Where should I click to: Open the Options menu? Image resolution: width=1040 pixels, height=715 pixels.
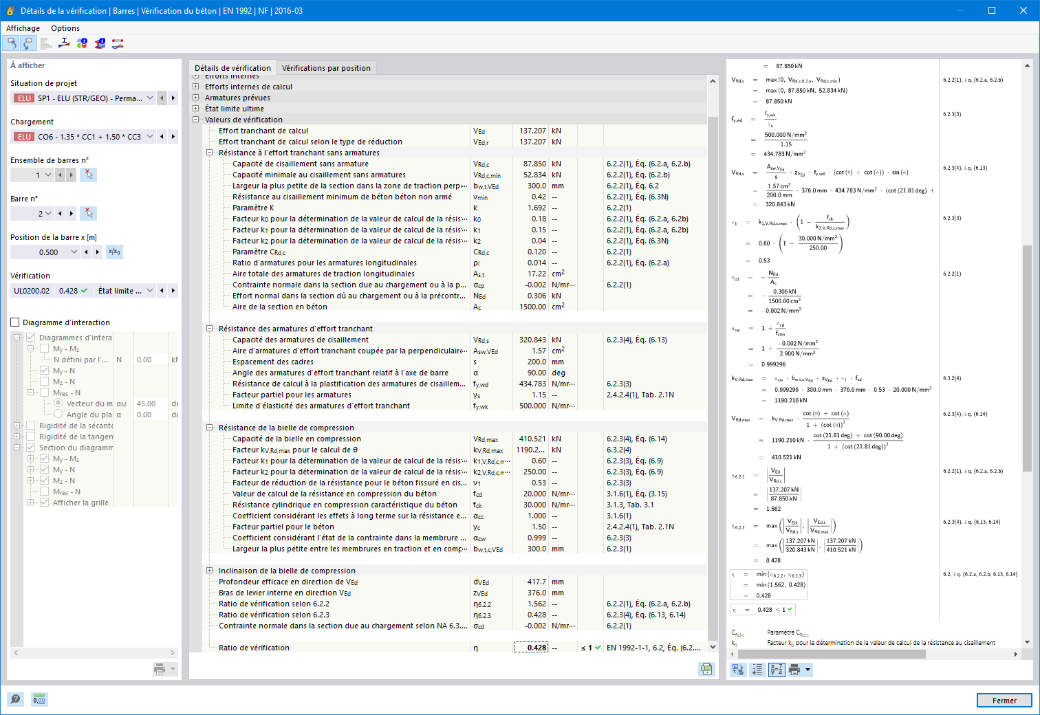pyautogui.click(x=65, y=28)
